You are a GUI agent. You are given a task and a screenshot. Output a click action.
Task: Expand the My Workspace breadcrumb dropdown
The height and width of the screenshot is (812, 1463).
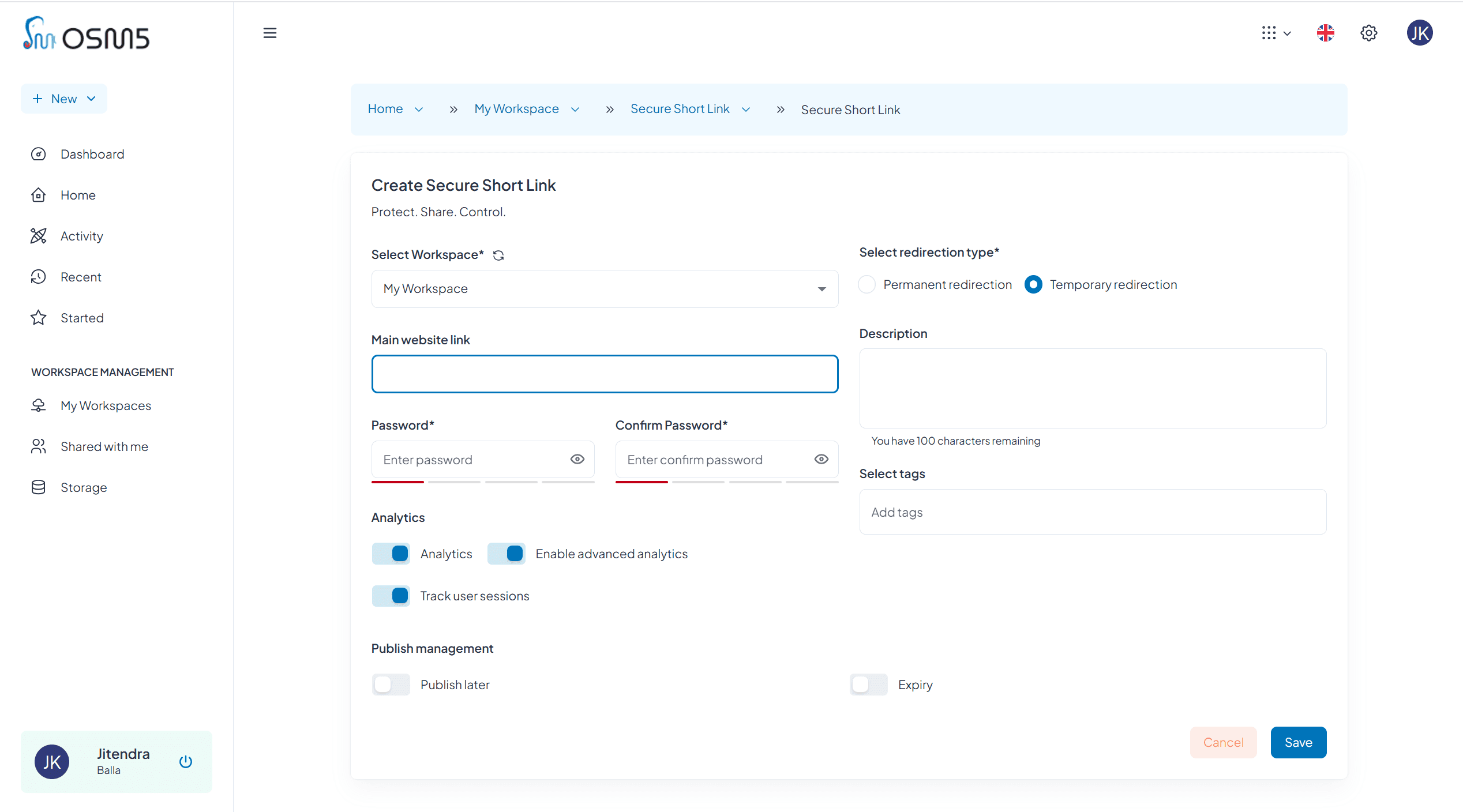tap(575, 109)
